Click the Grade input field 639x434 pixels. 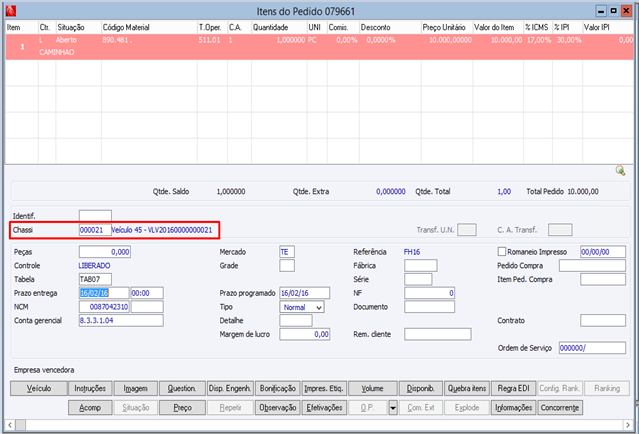(287, 266)
